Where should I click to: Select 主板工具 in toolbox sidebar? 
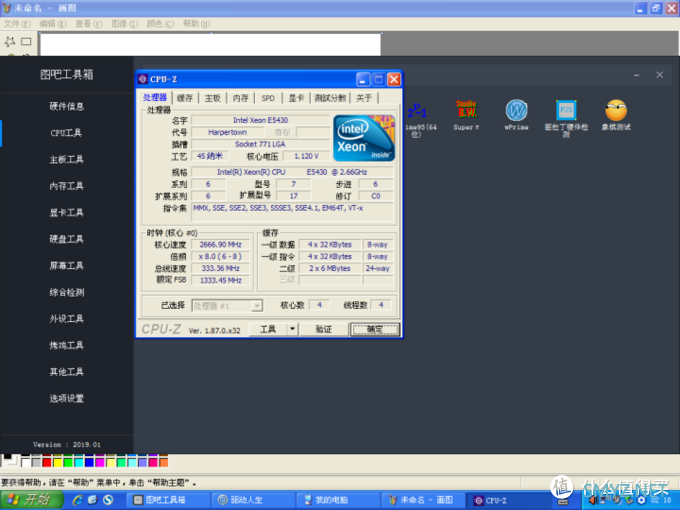(x=66, y=159)
